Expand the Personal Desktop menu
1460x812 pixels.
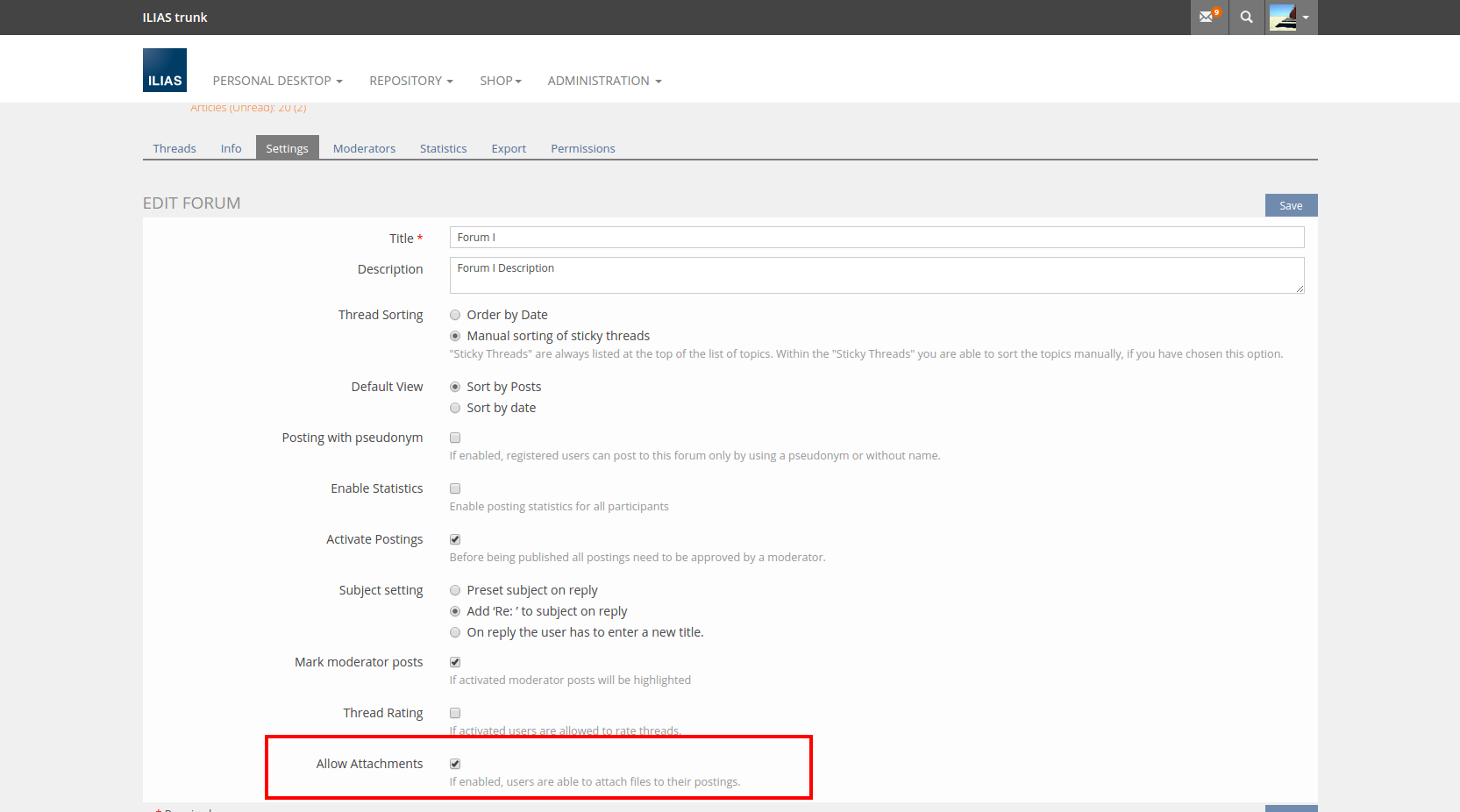point(277,81)
